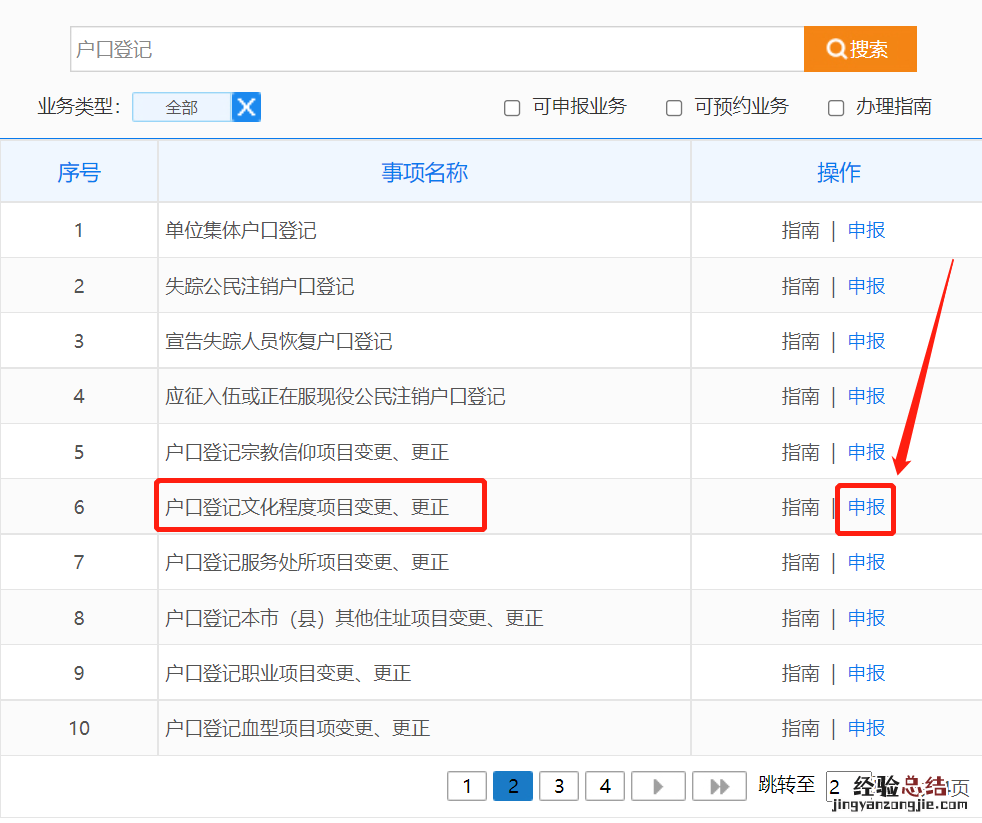This screenshot has width=982, height=823.
Task: Go to page 4 of results
Action: coord(605,786)
